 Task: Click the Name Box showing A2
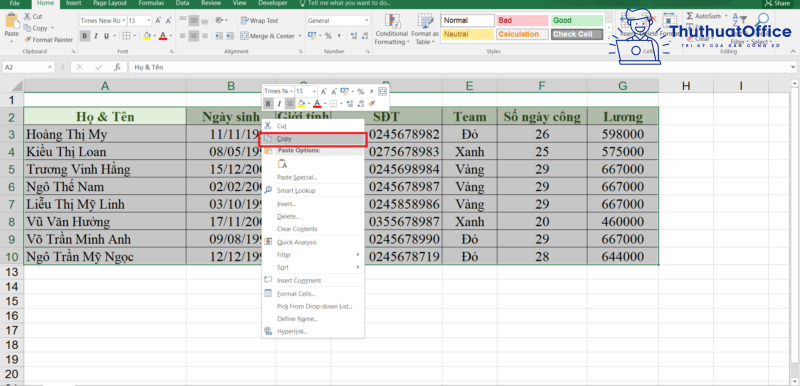pyautogui.click(x=28, y=67)
